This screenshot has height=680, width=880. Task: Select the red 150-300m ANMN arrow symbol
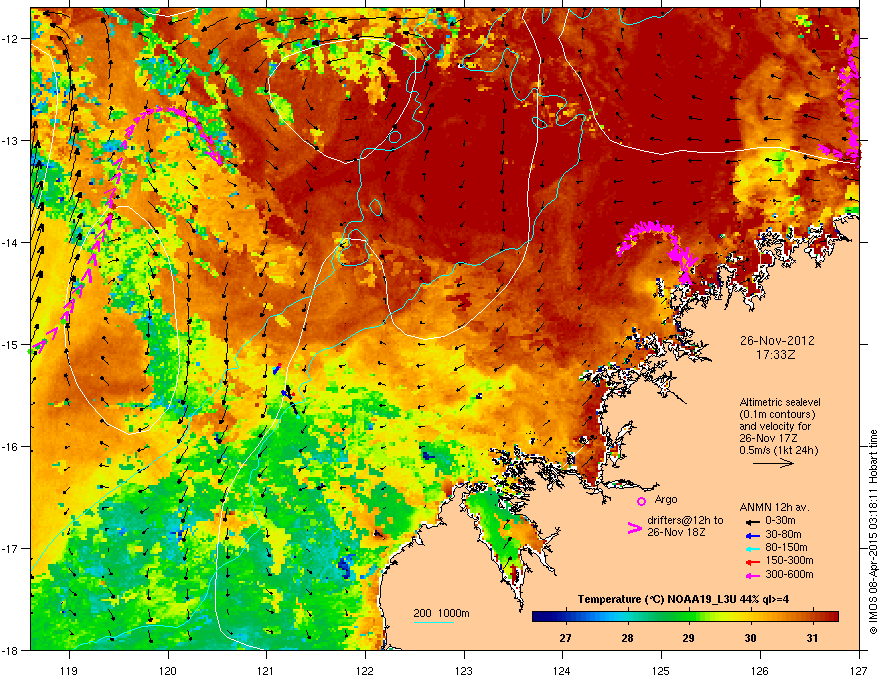click(x=753, y=562)
